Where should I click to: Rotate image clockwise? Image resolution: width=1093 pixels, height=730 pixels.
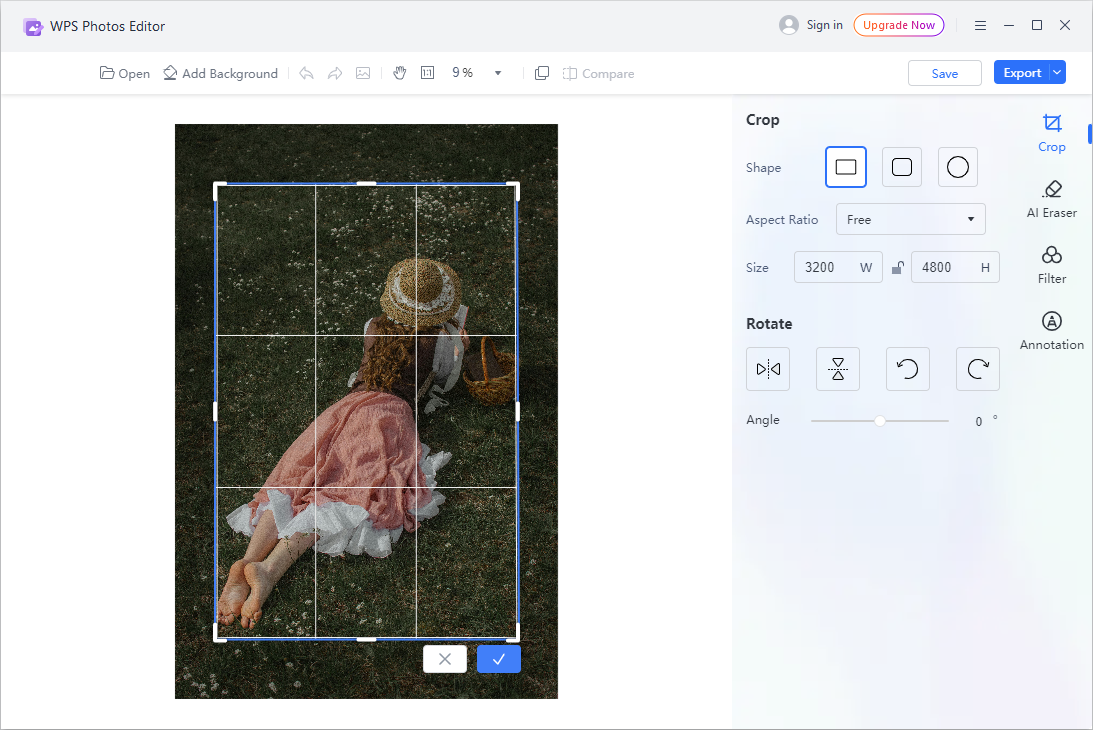(x=977, y=369)
